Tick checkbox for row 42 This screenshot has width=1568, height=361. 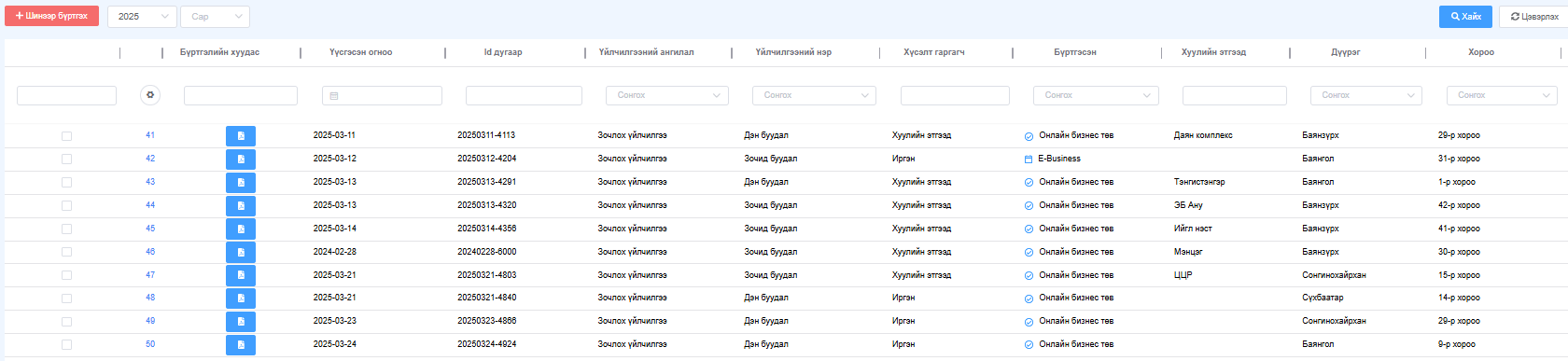tap(66, 160)
